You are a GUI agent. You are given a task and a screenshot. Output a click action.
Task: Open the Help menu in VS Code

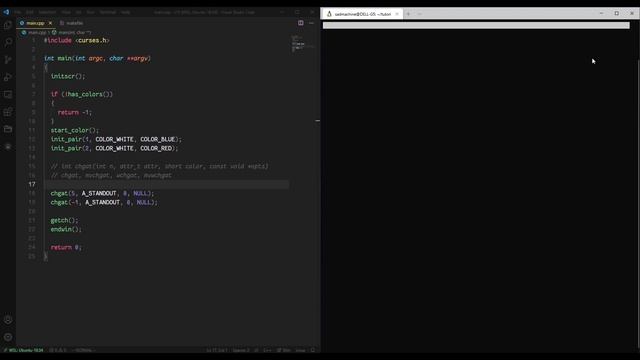click(x=126, y=12)
